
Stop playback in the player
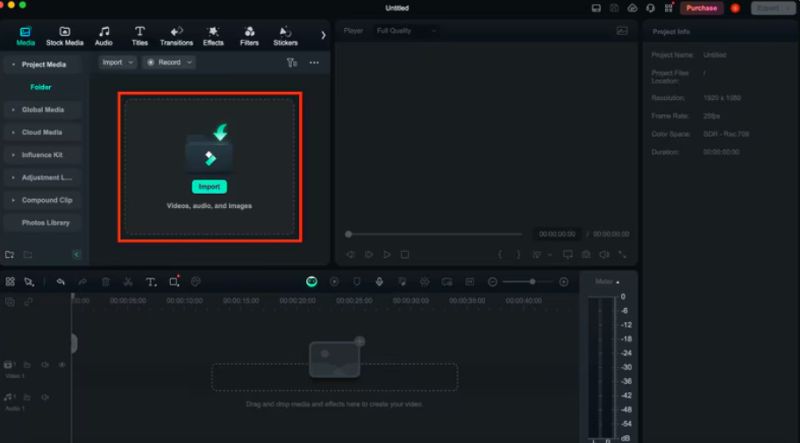click(x=405, y=254)
